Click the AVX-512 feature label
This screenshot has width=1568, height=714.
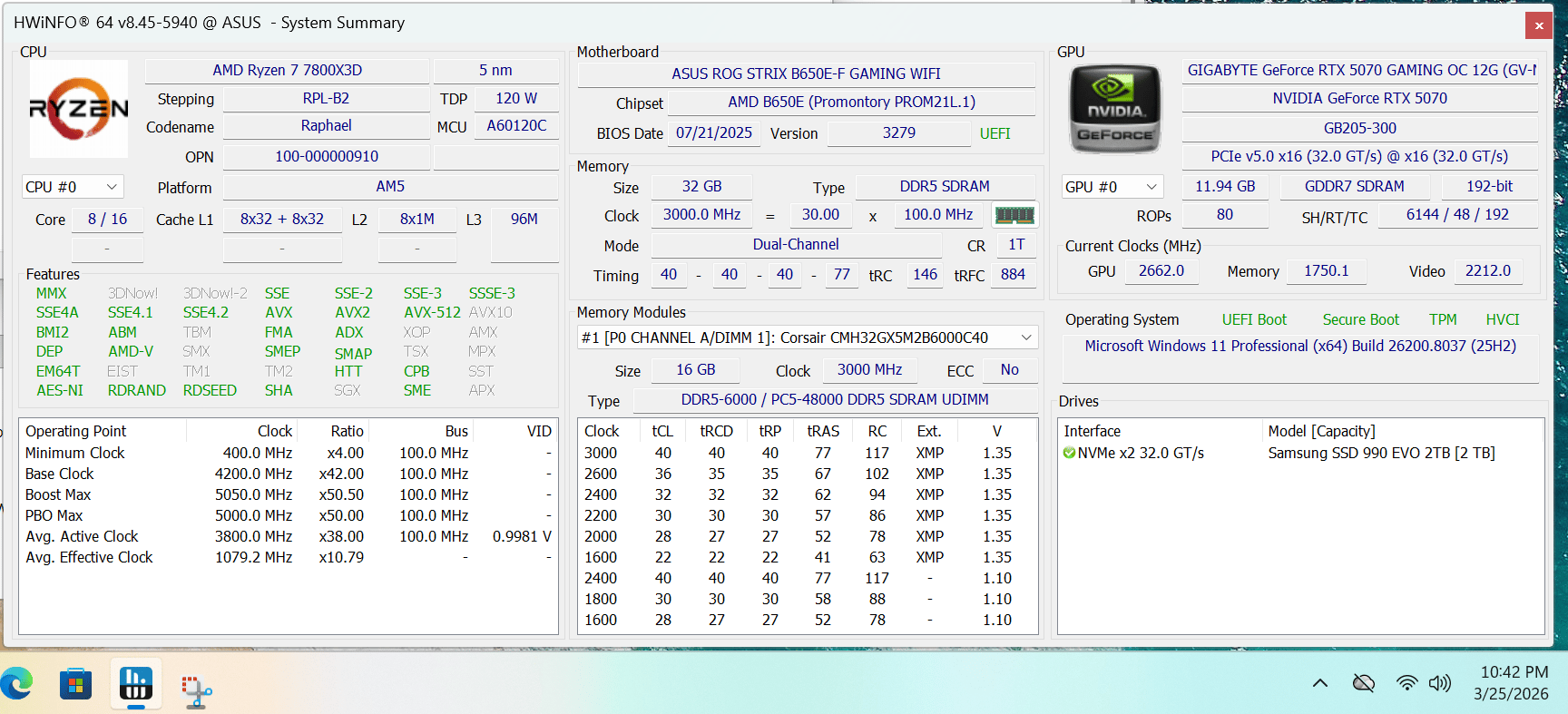pyautogui.click(x=432, y=312)
